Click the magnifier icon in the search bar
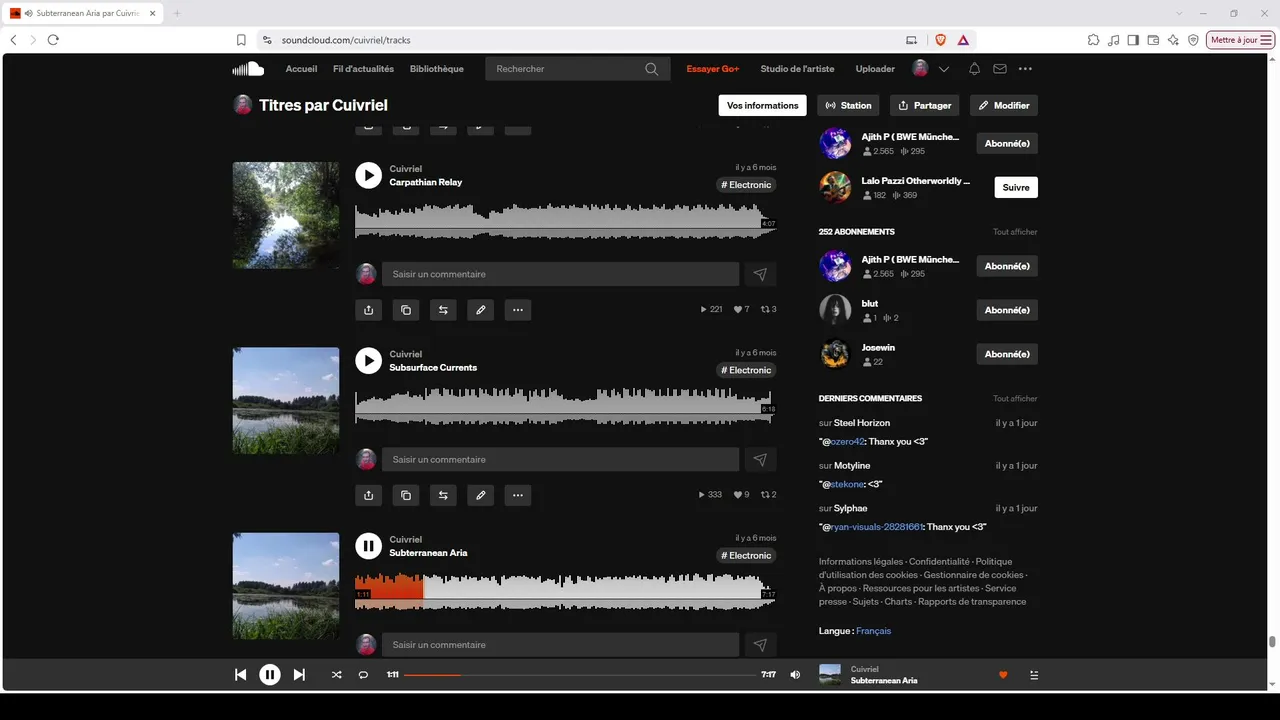Screen dimensions: 1280x720 click(652, 69)
